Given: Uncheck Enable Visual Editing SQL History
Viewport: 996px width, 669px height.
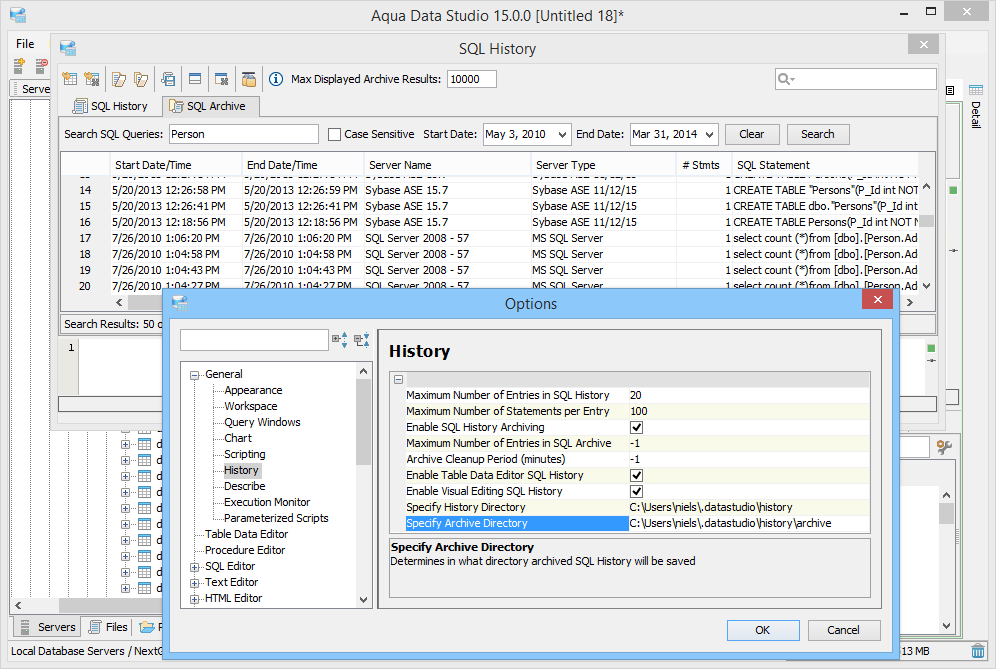Looking at the screenshot, I should coord(636,491).
